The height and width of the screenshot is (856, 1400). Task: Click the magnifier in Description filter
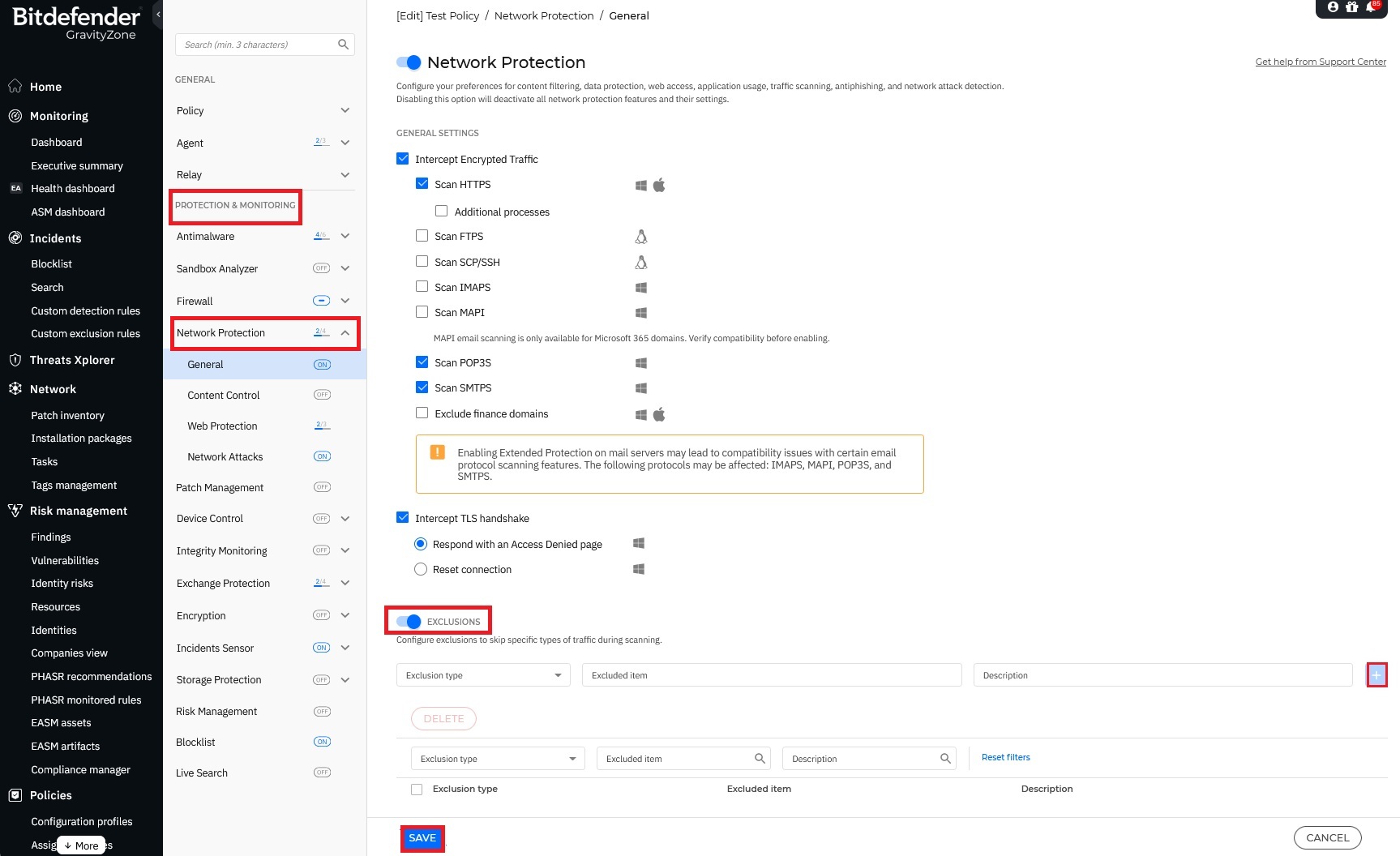(945, 759)
